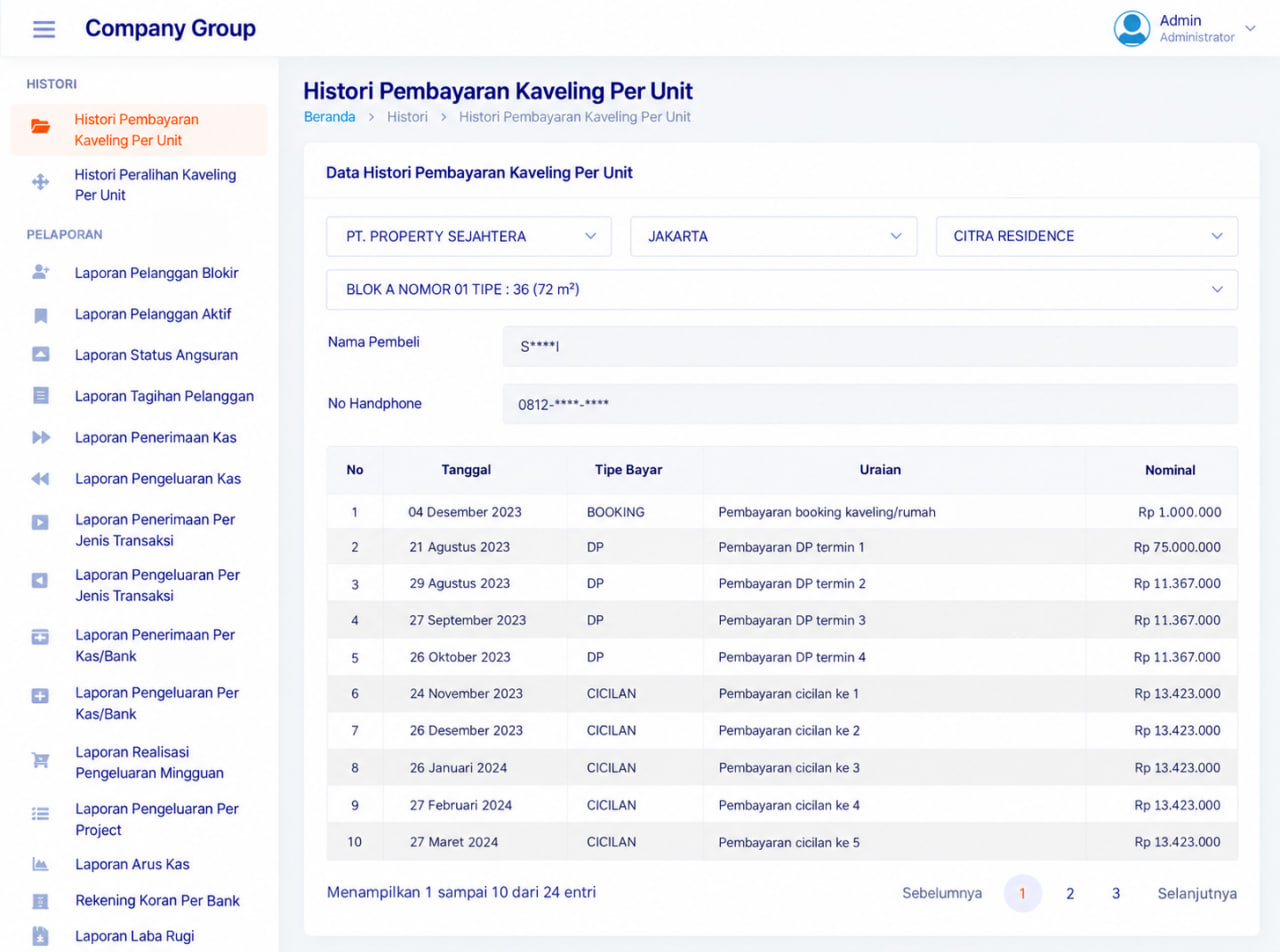Image resolution: width=1280 pixels, height=952 pixels.
Task: Click the Nama Pembeli input field
Action: (x=870, y=346)
